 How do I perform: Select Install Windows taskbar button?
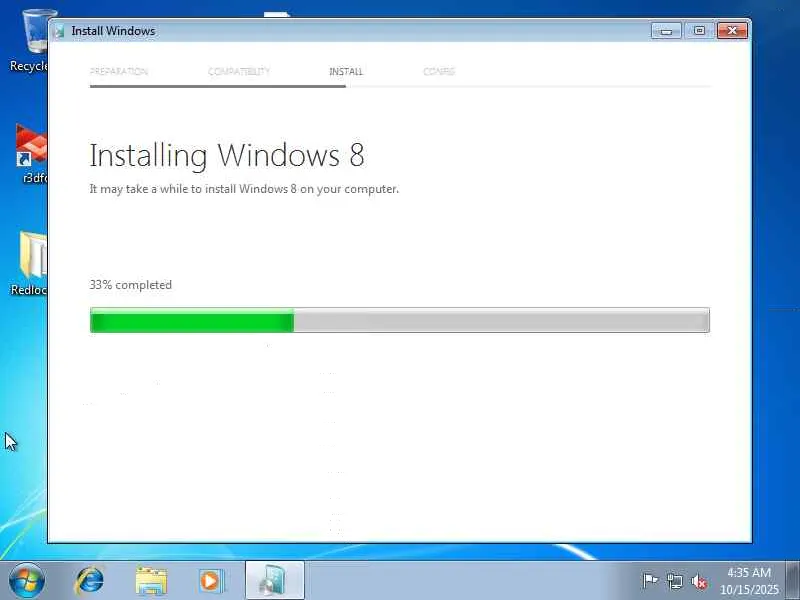tap(274, 581)
